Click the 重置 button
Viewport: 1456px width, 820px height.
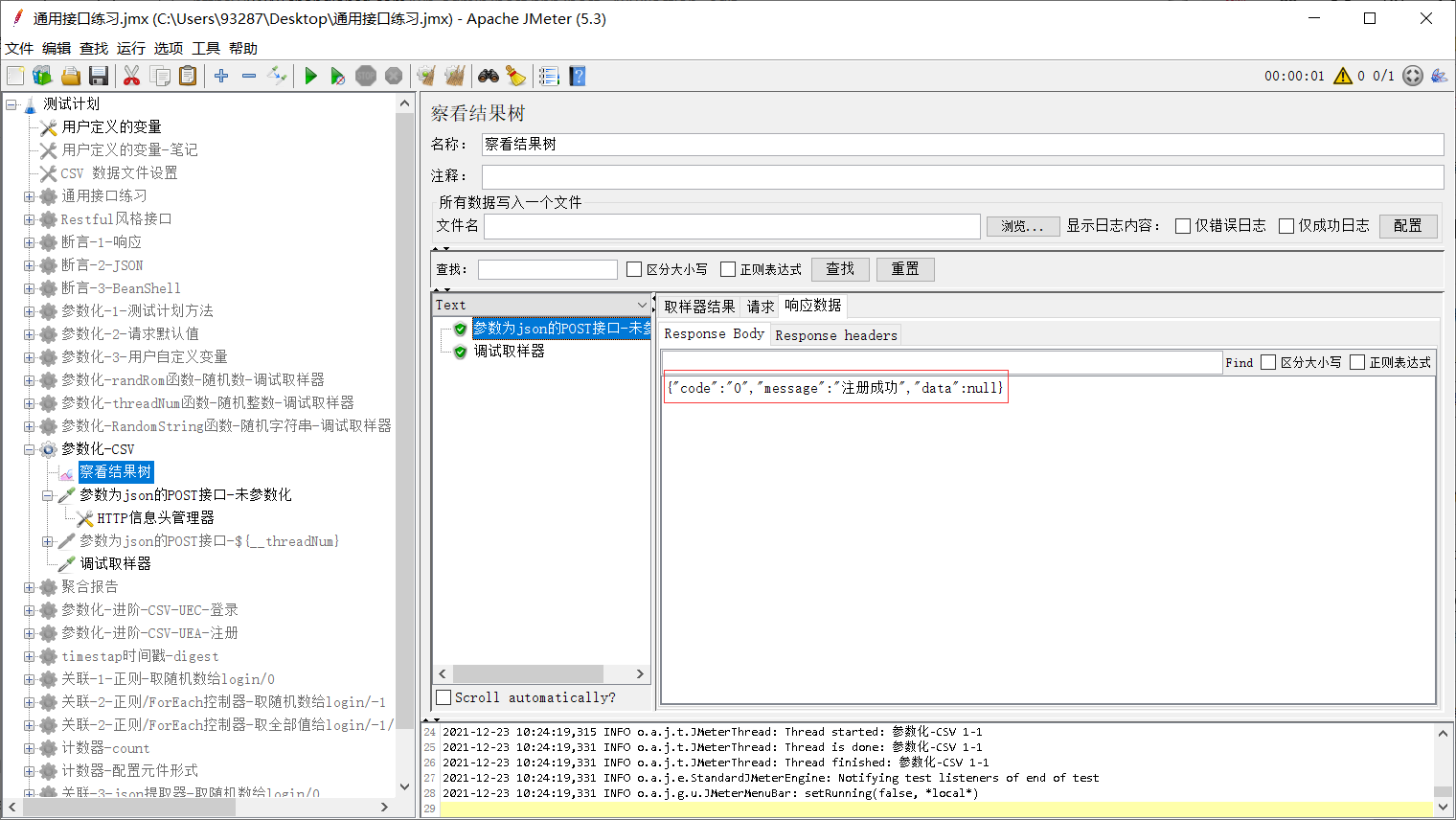click(905, 269)
